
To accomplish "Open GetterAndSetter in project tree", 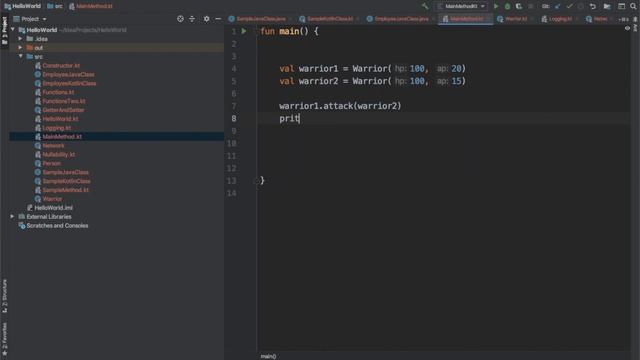I will pyautogui.click(x=63, y=110).
